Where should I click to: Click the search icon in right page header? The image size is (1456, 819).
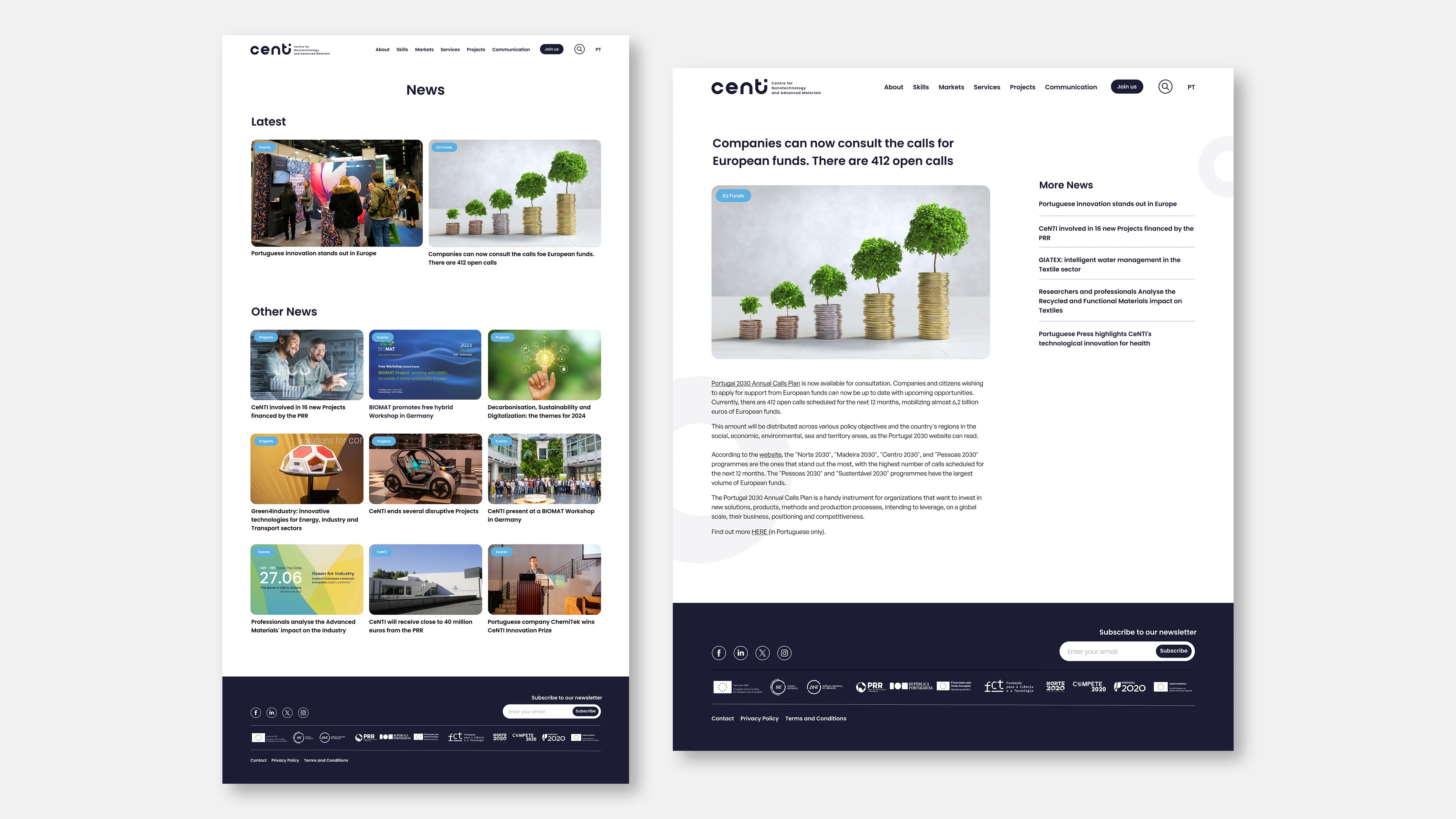coord(1165,86)
